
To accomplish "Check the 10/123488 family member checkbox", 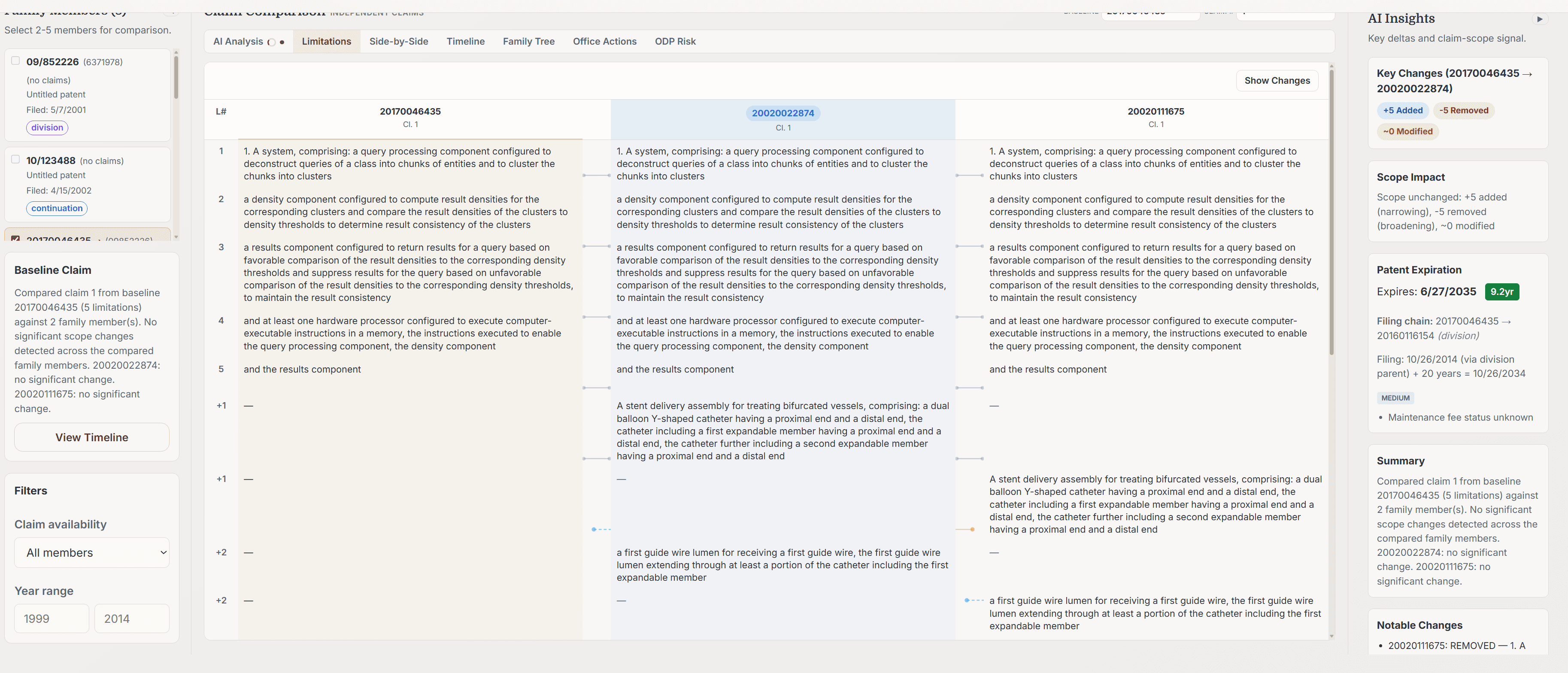I will click(16, 159).
